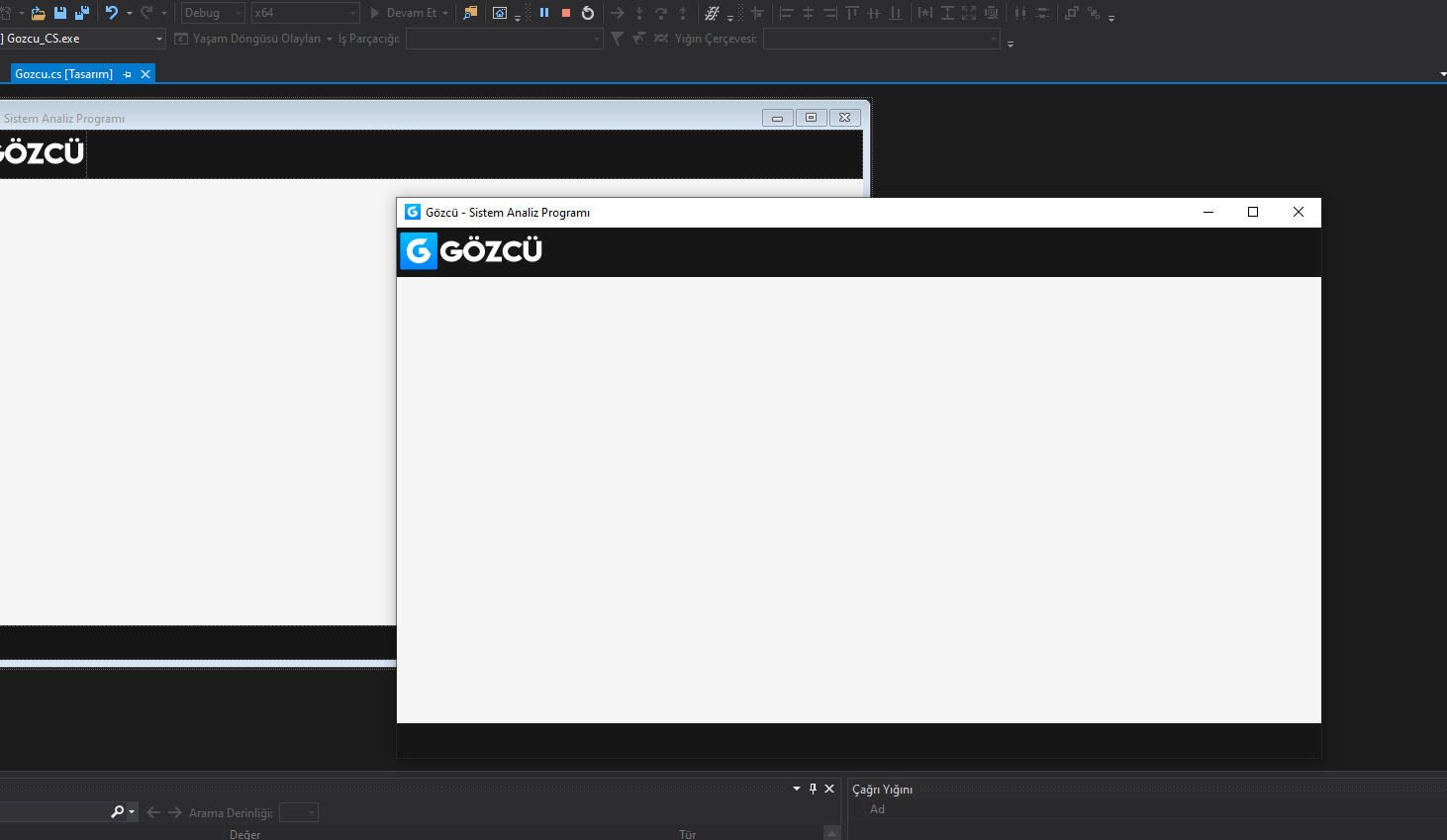The image size is (1447, 840).
Task: Pause the debugging session
Action: (x=544, y=13)
